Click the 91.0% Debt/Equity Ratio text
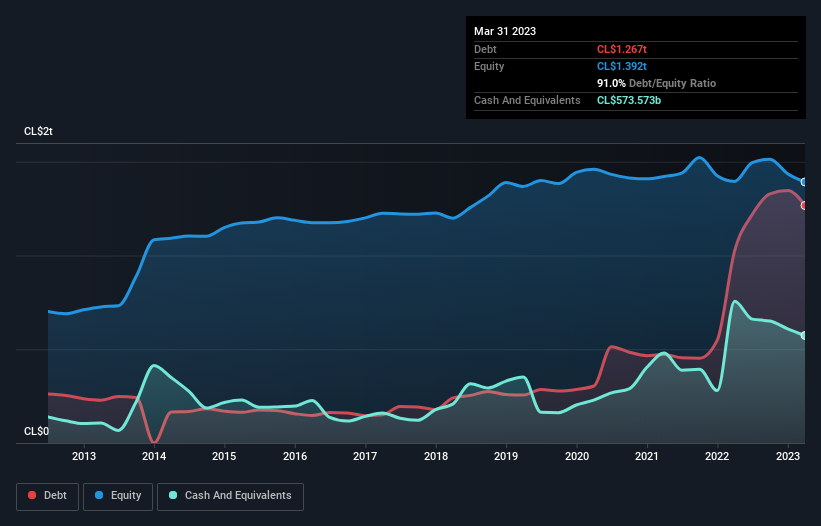 [x=656, y=83]
